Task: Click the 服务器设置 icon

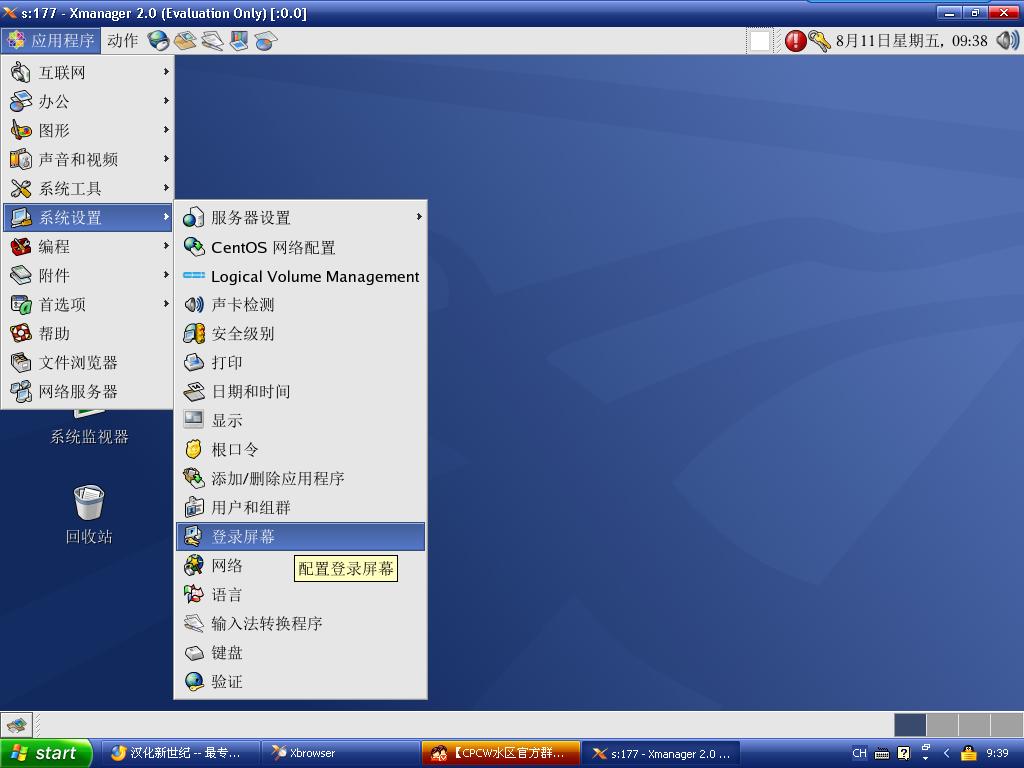Action: point(193,217)
